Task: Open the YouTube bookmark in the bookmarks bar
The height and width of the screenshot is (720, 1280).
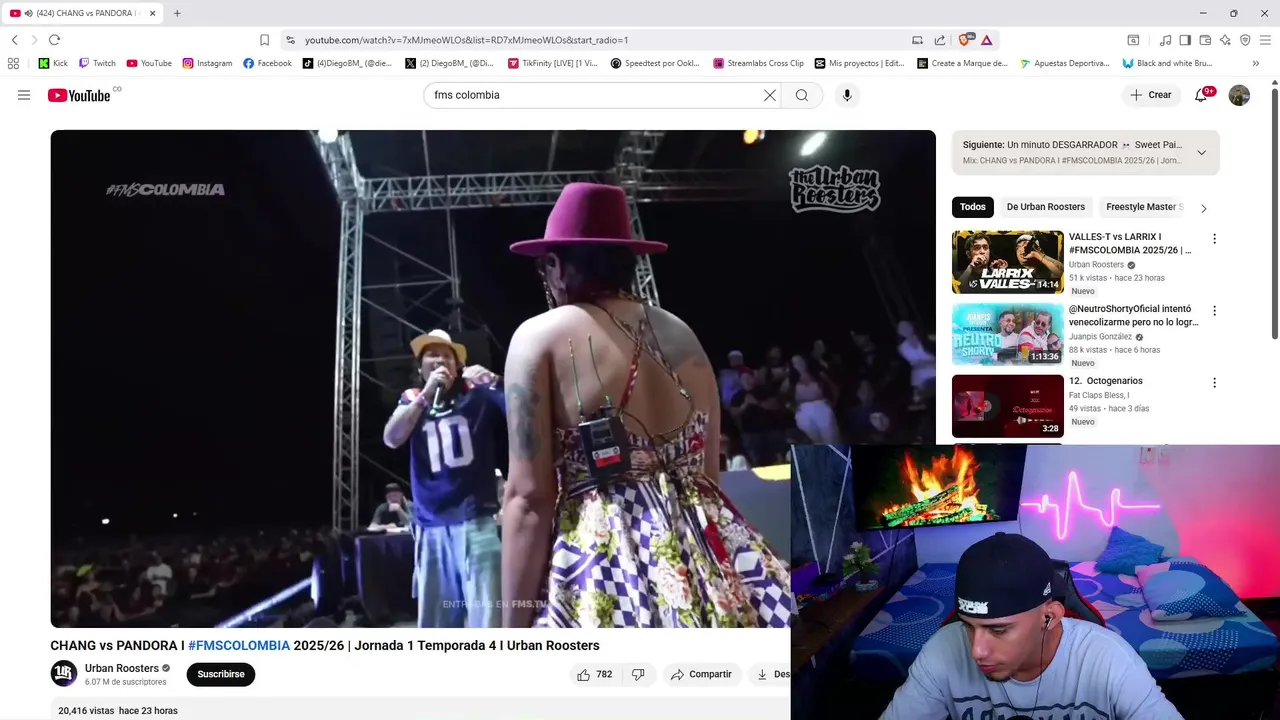Action: (x=149, y=63)
